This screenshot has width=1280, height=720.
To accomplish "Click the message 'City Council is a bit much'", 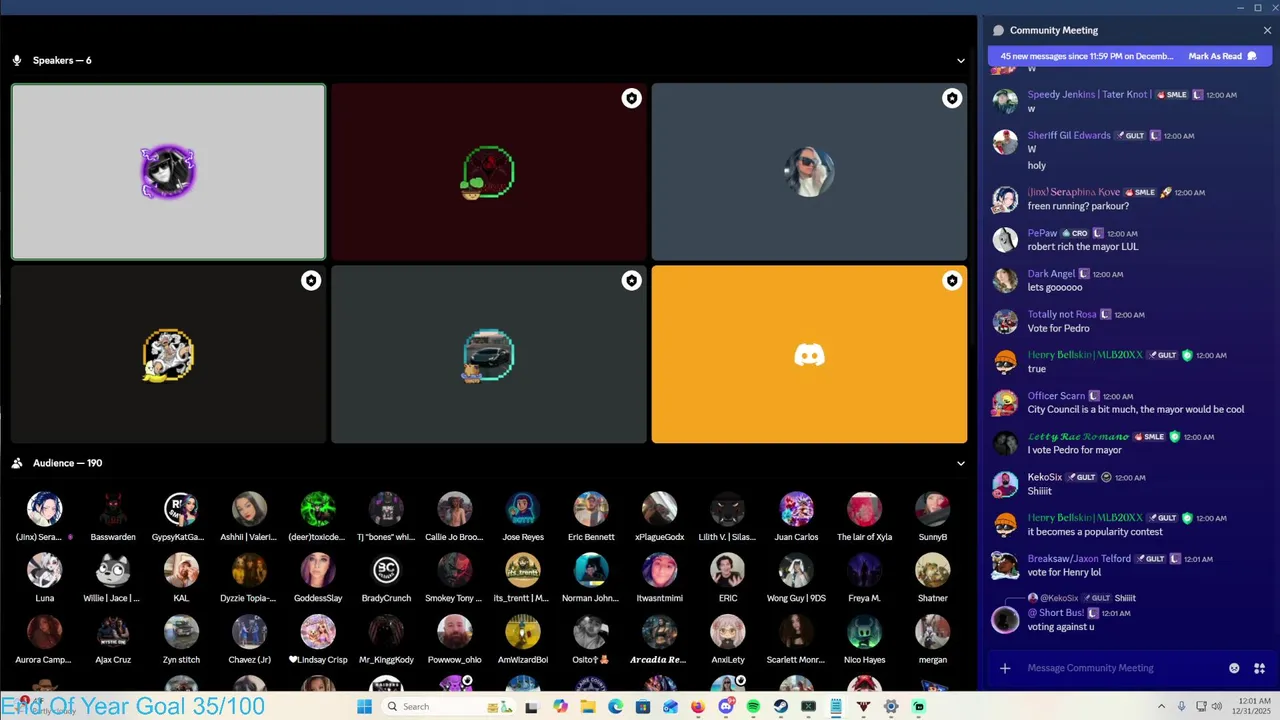I will pos(1136,409).
